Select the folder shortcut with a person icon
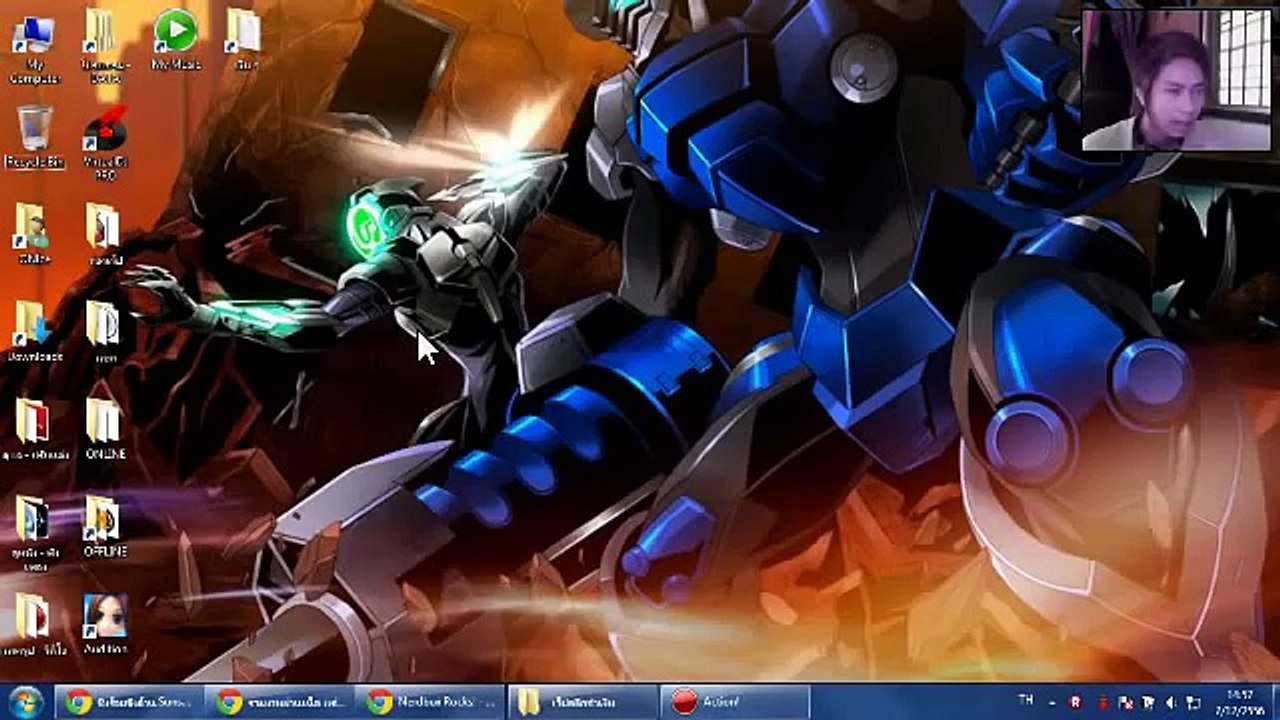The width and height of the screenshot is (1280, 720). 34,234
